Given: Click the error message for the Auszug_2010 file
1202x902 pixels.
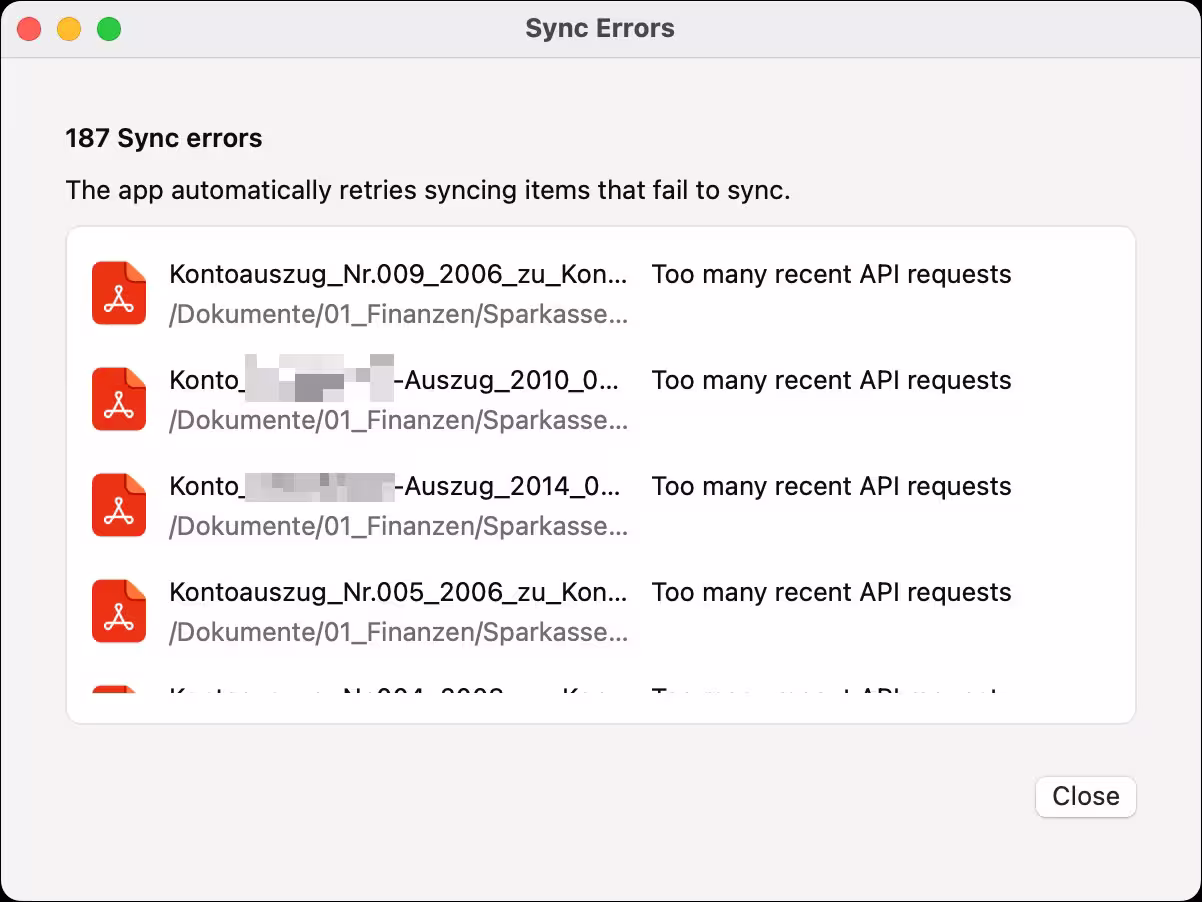Looking at the screenshot, I should click(832, 381).
